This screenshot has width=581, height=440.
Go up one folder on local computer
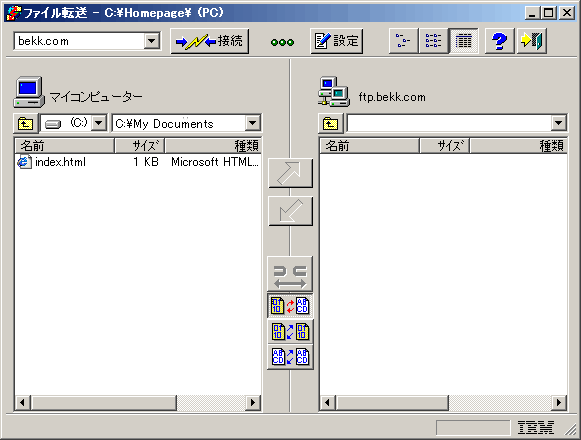point(26,123)
